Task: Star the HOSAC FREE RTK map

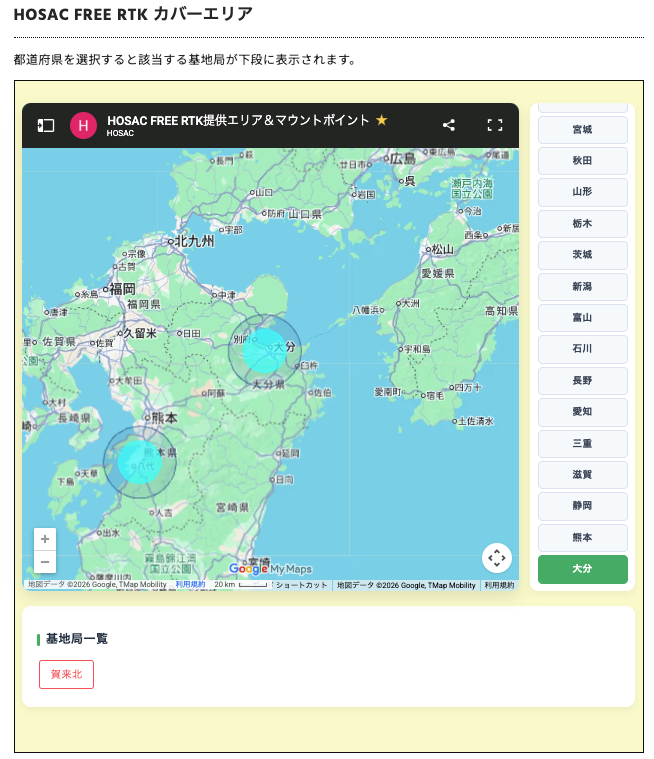Action: pos(381,120)
